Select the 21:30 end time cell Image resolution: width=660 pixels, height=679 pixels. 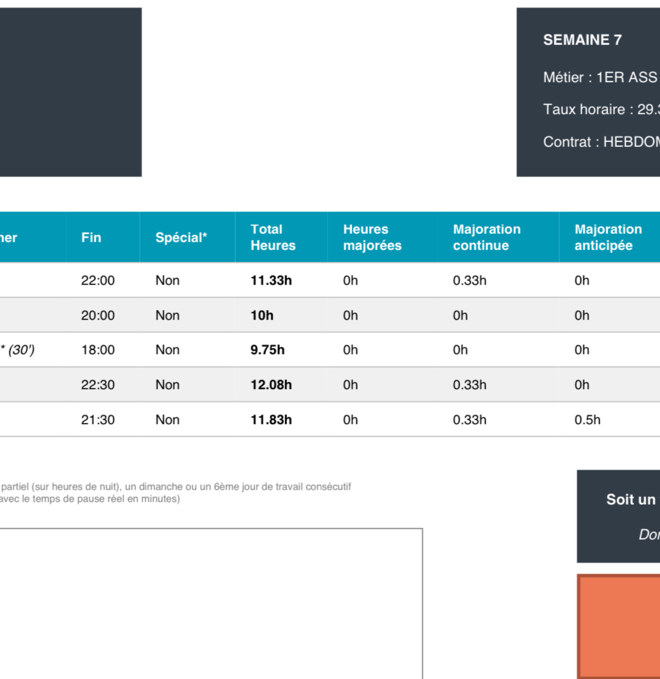click(98, 420)
